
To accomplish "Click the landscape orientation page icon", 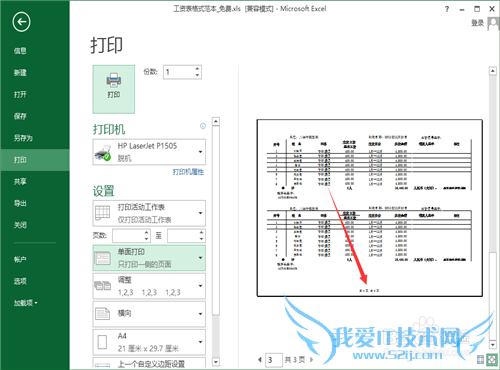I will click(x=102, y=314).
